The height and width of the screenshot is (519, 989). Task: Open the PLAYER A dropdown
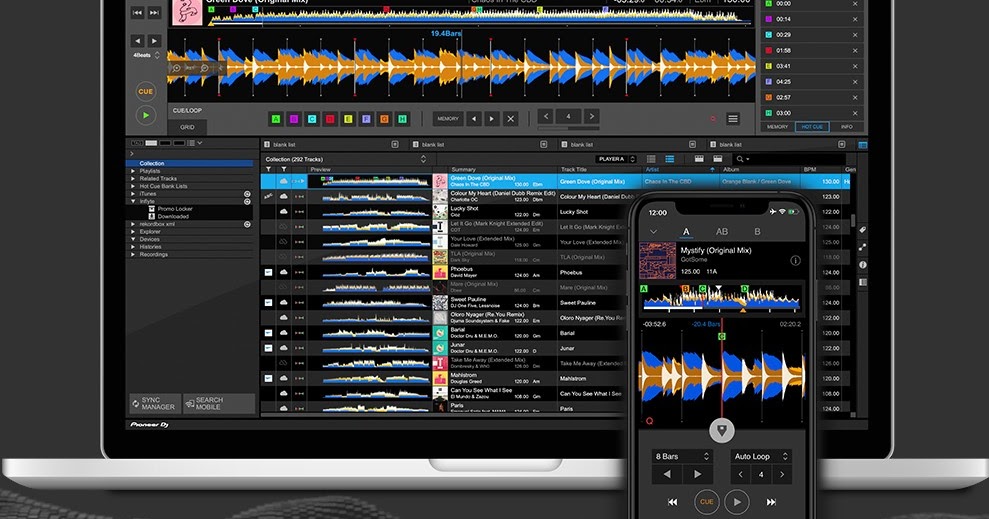(x=617, y=159)
